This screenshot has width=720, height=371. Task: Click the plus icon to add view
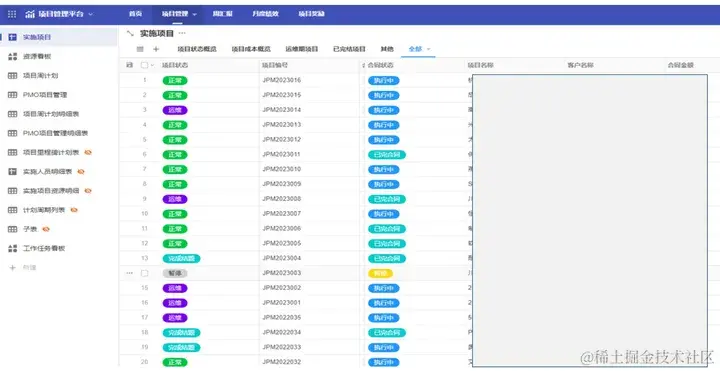click(156, 49)
